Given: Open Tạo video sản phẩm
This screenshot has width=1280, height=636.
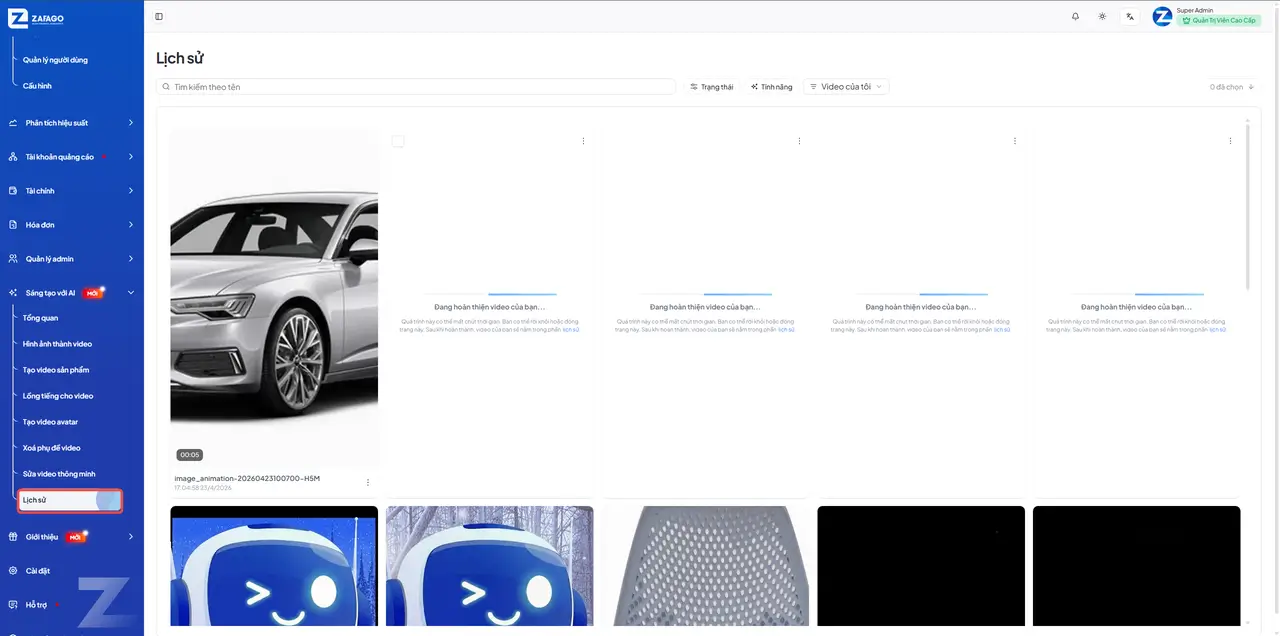Looking at the screenshot, I should pyautogui.click(x=56, y=370).
